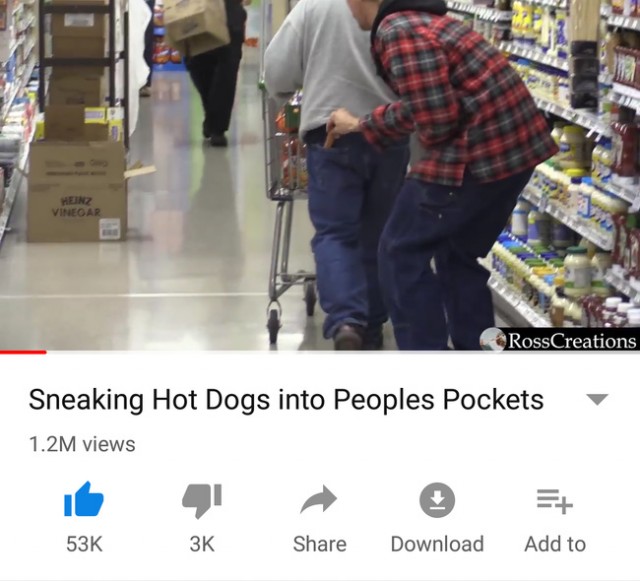This screenshot has width=640, height=581.
Task: Click the end of the red progress indicator
Action: 46,352
